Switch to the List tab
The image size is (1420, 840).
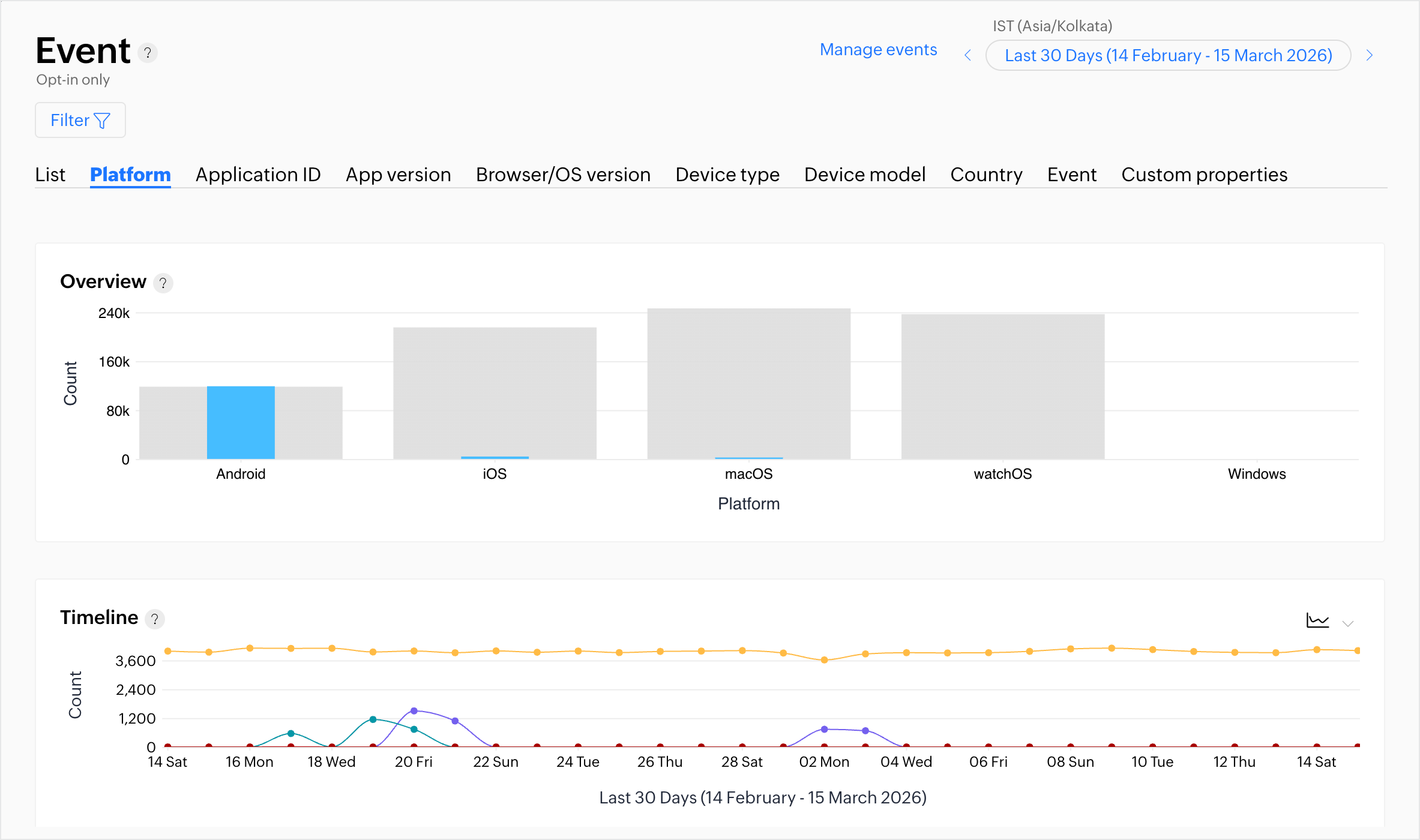tap(50, 175)
